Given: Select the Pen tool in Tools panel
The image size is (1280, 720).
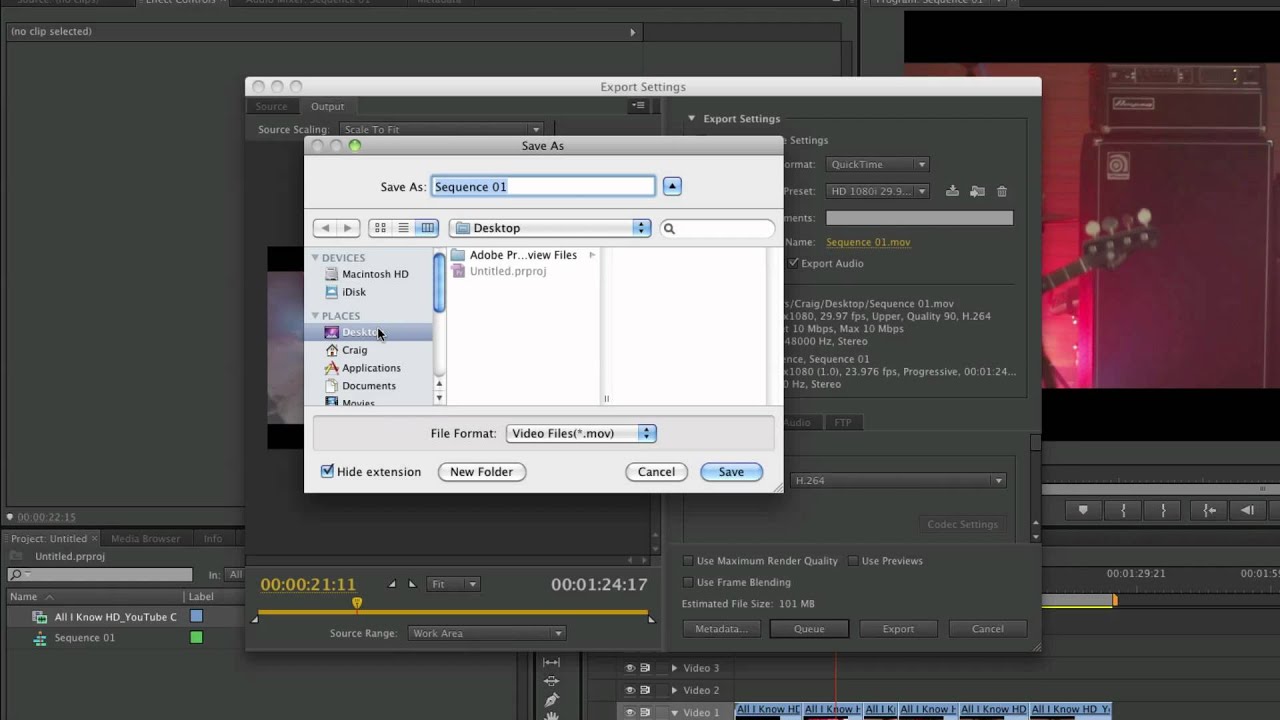Looking at the screenshot, I should [x=551, y=699].
